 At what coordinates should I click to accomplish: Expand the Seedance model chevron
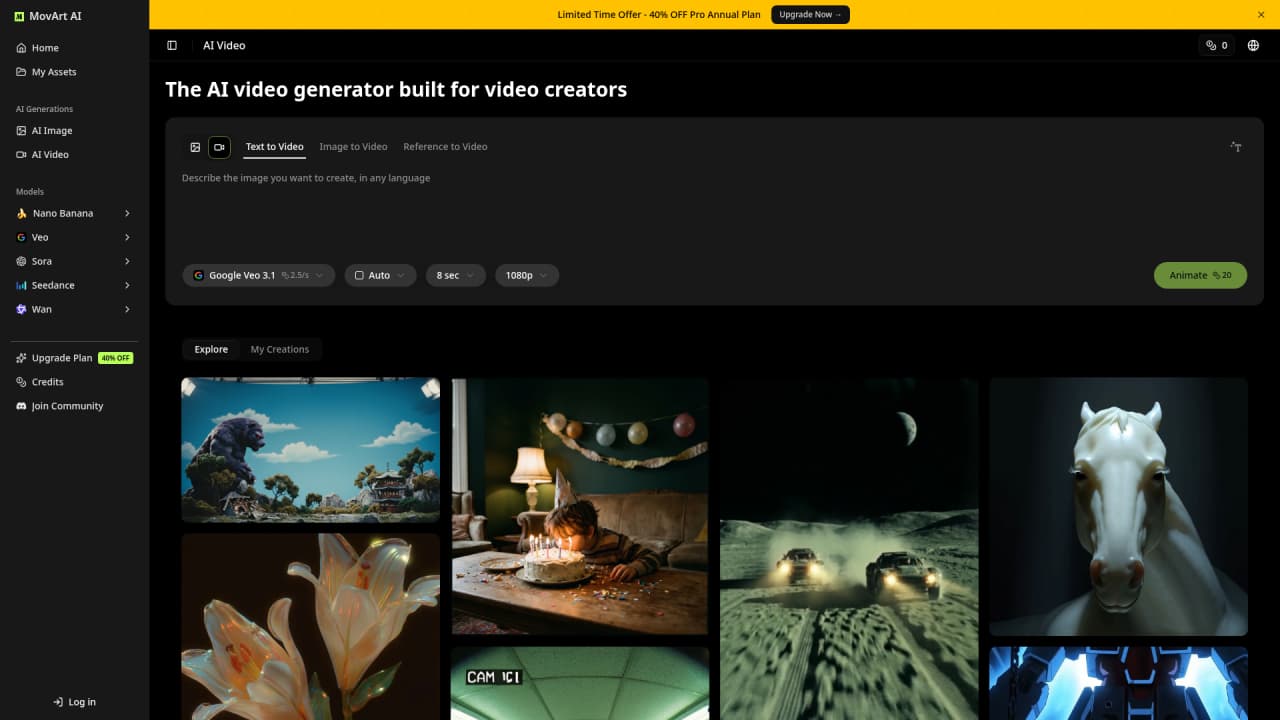point(127,285)
